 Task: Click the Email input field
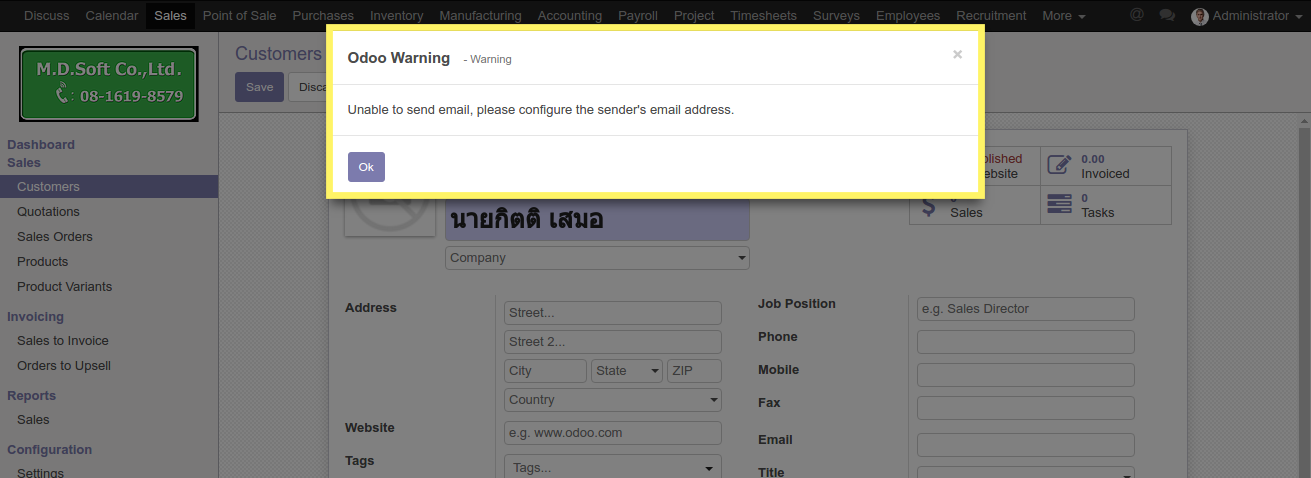(1026, 445)
